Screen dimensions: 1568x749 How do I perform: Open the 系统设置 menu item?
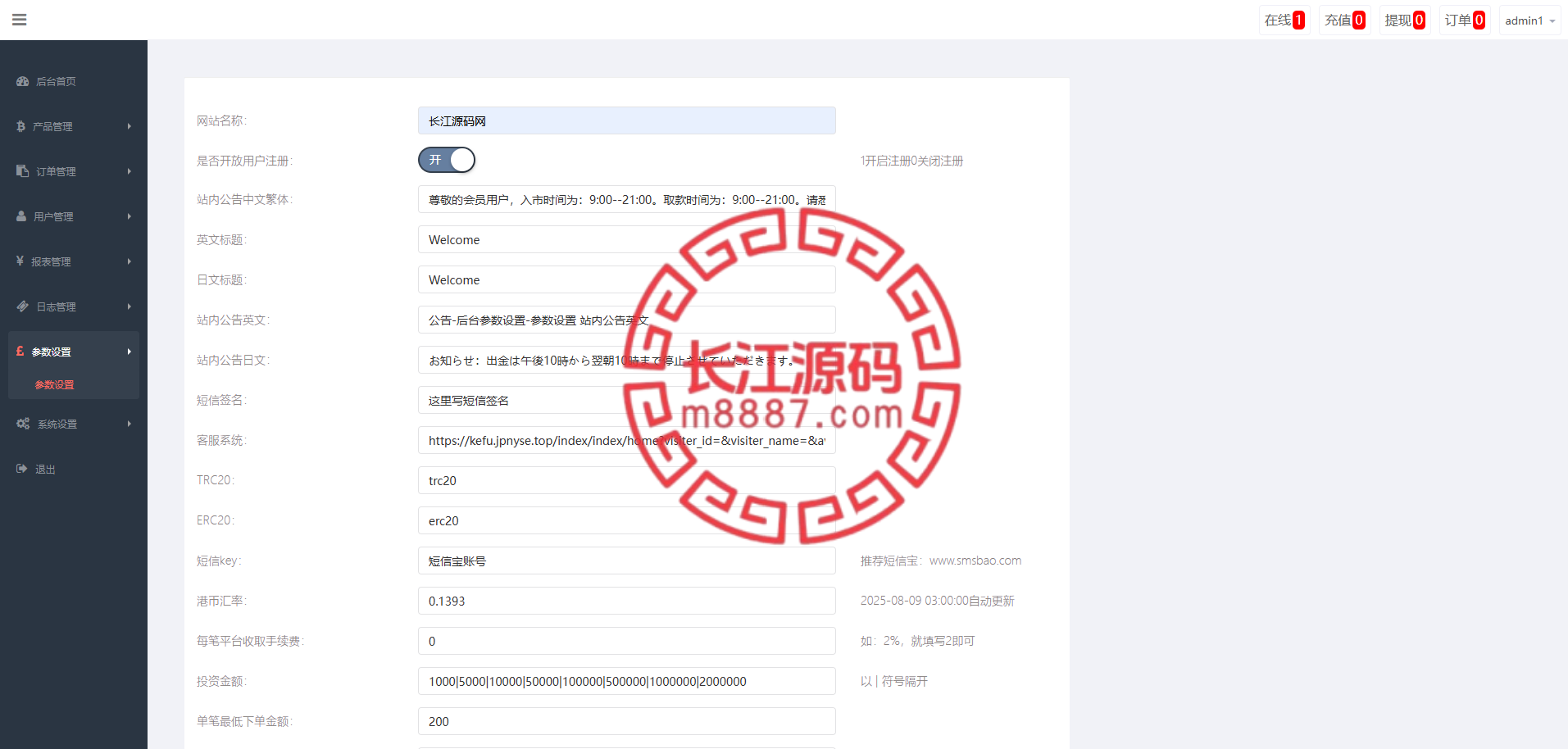click(x=74, y=424)
